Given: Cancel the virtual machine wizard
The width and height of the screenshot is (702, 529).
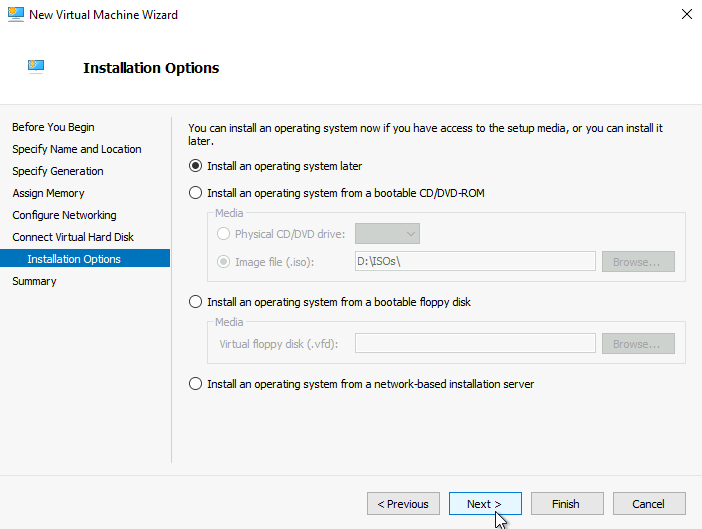Looking at the screenshot, I should (649, 504).
